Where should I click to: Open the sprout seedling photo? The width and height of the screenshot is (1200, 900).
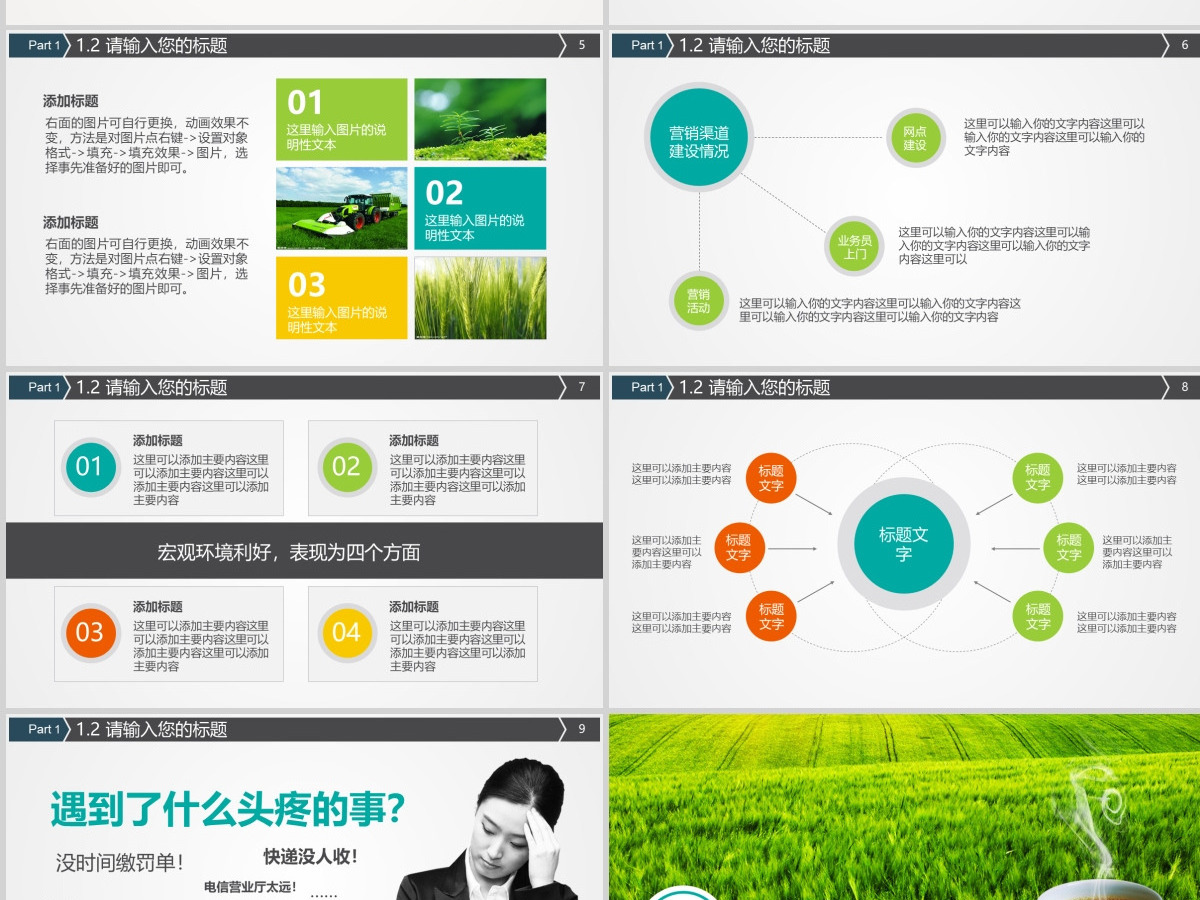coord(481,119)
